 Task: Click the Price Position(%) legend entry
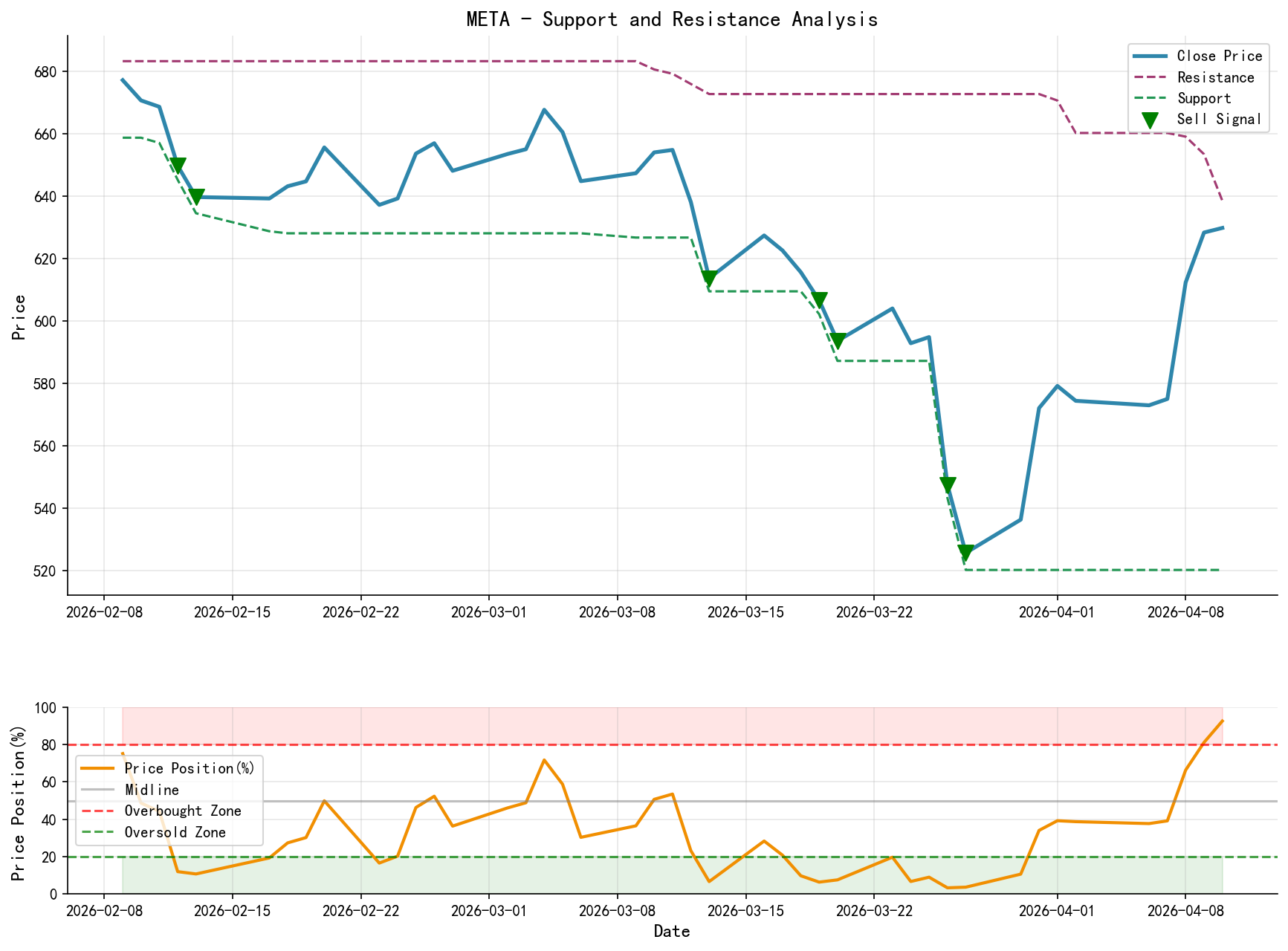point(168,768)
